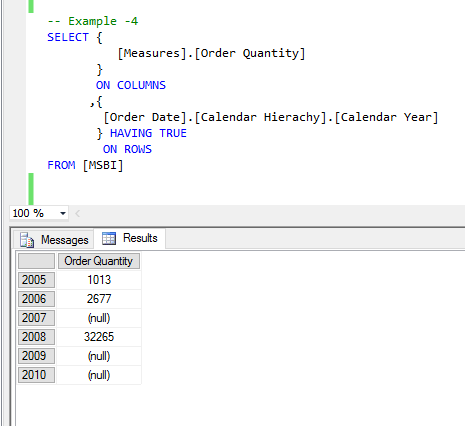465x426 pixels.
Task: Select the Results grid icon
Action: [109, 238]
